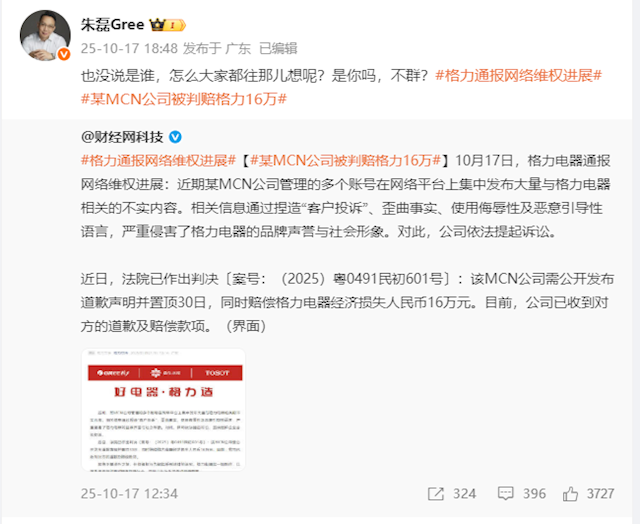Open top hashtag #格力通报网络维权进展#
Image resolution: width=640 pixels, height=524 pixels.
518,75
